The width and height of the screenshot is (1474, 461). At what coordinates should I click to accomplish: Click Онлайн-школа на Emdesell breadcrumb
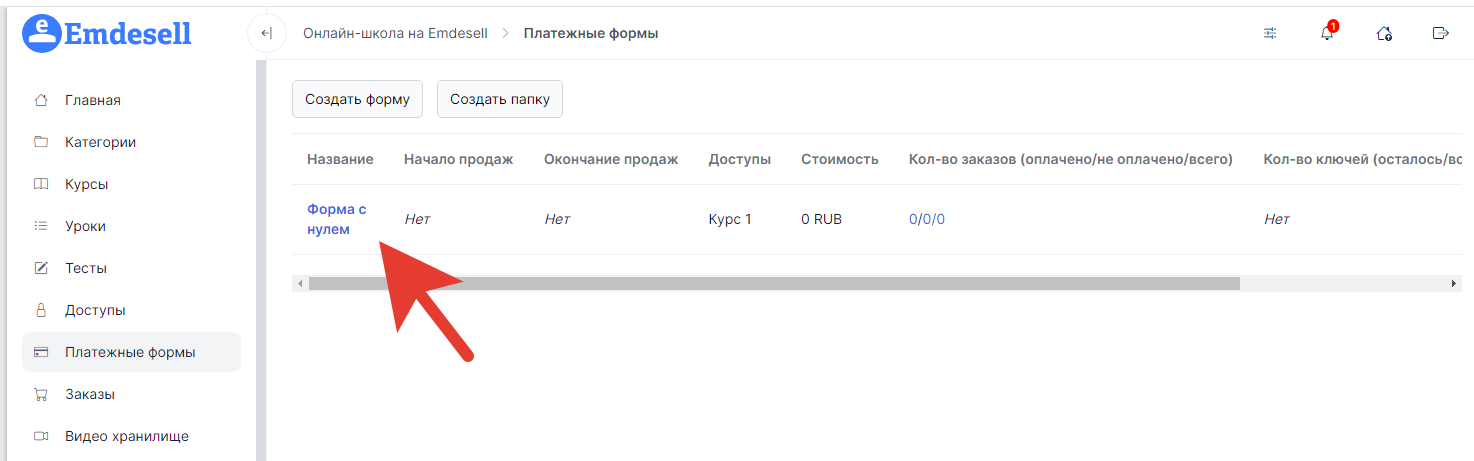[395, 33]
